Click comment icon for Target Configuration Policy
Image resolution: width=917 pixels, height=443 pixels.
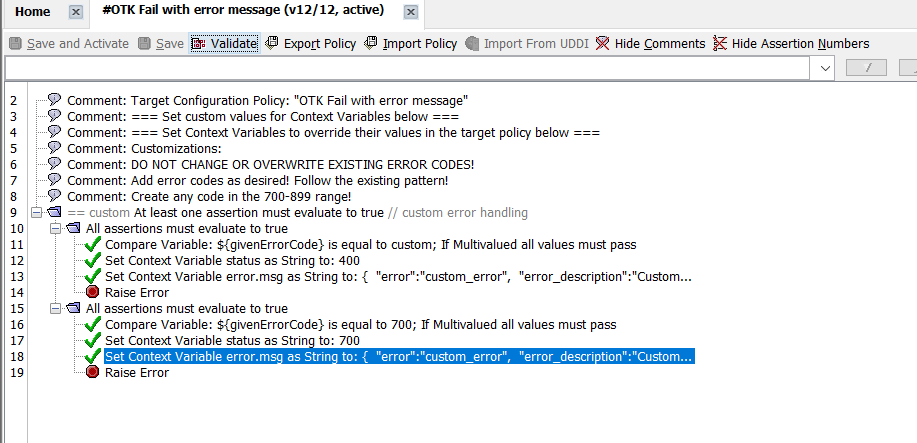click(54, 99)
